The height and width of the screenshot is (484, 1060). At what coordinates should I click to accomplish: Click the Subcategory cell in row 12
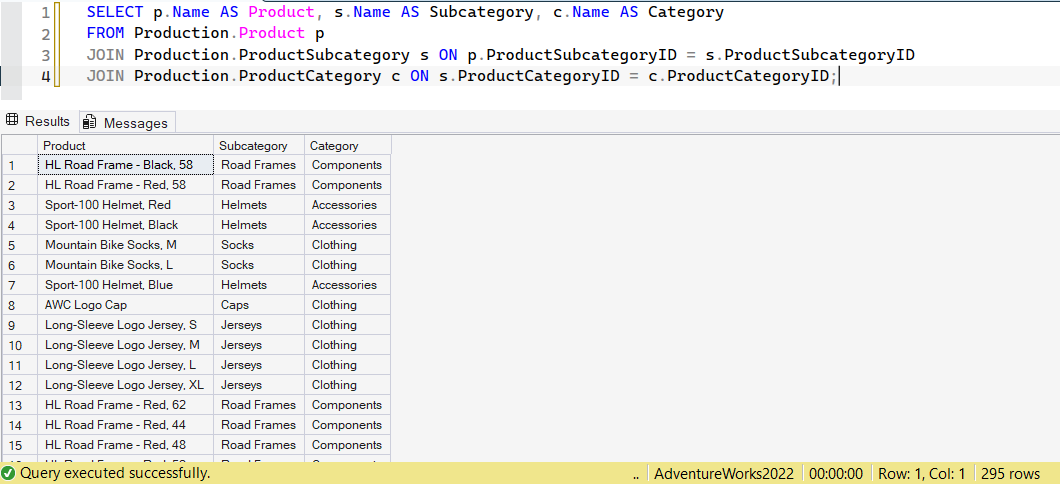click(x=259, y=385)
